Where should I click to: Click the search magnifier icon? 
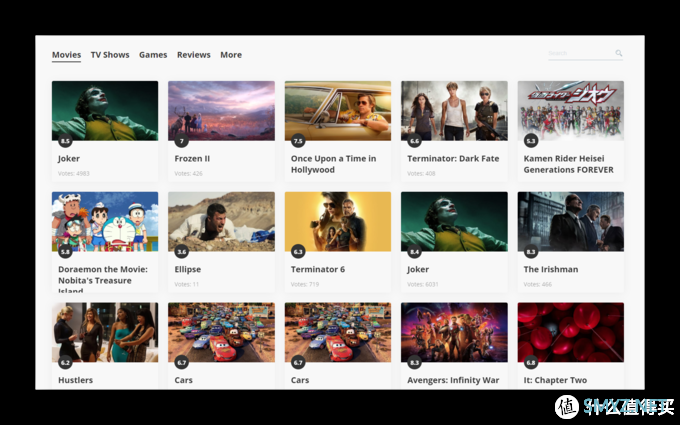(618, 53)
